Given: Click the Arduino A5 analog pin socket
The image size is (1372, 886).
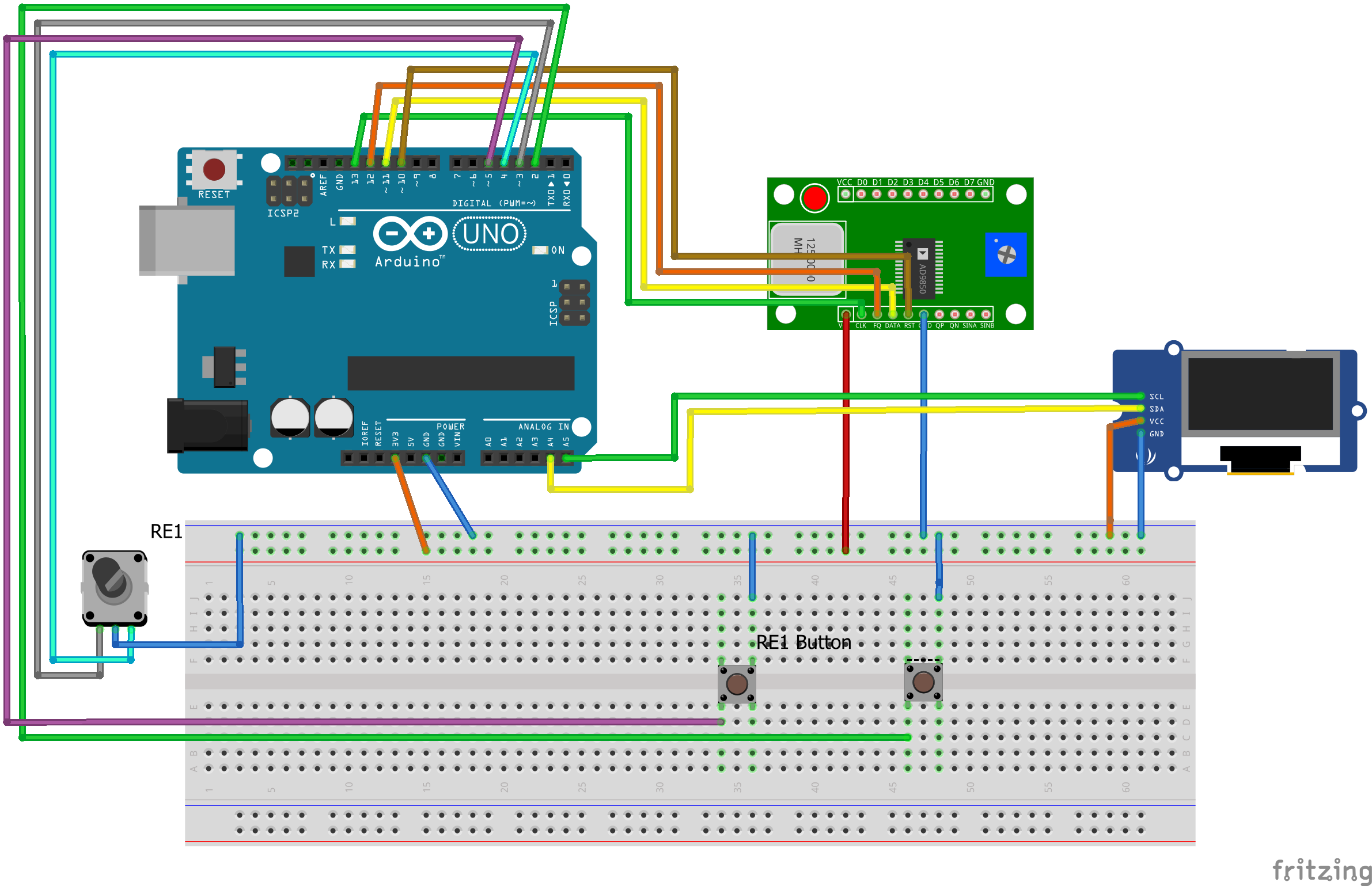Looking at the screenshot, I should coord(566,458).
